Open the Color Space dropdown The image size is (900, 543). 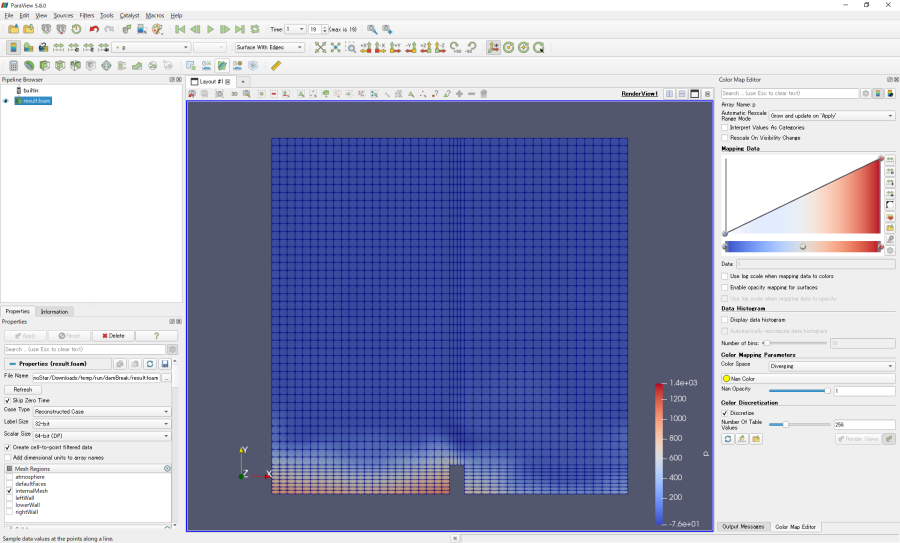click(x=832, y=366)
